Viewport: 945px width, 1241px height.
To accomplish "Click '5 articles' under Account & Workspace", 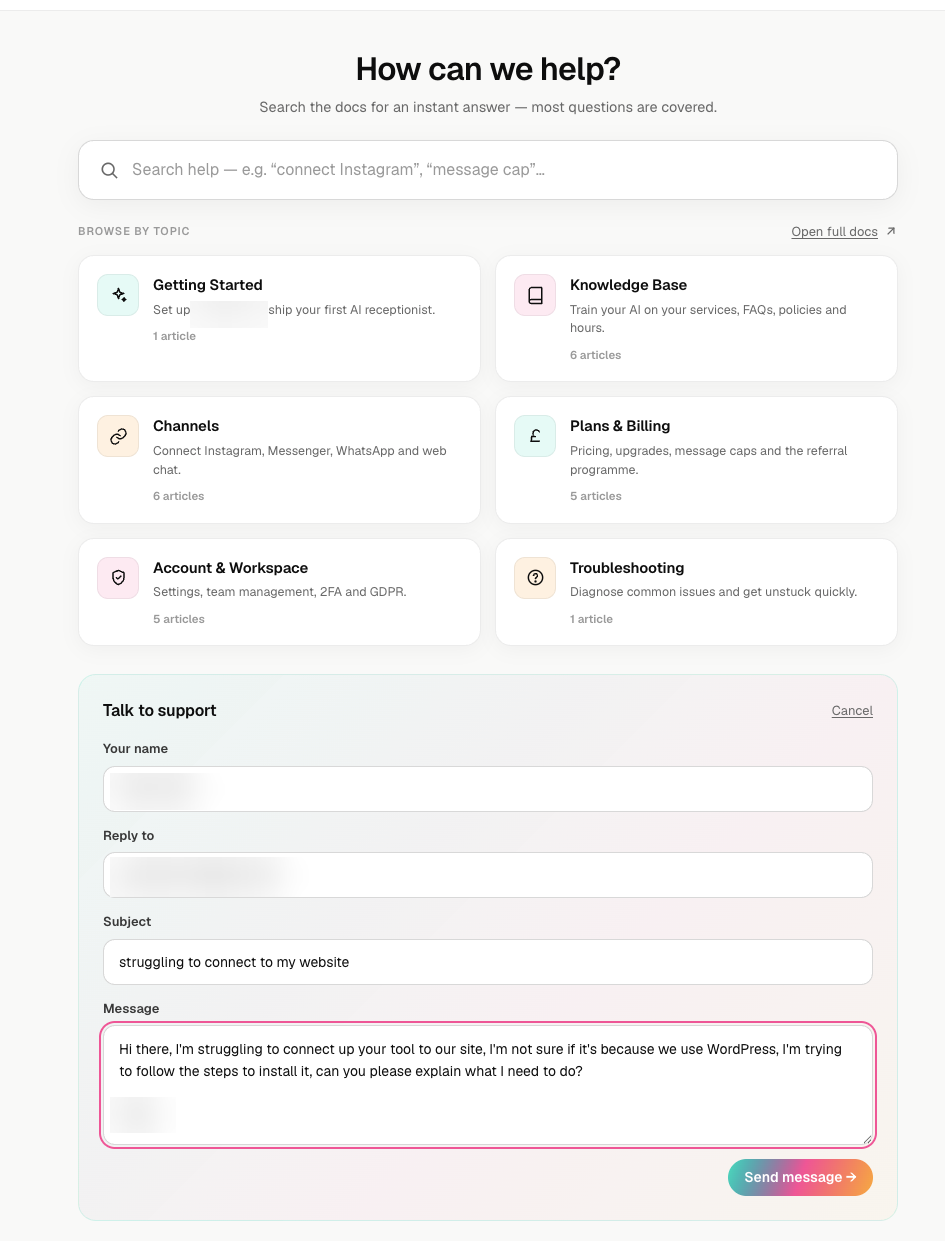I will click(178, 619).
